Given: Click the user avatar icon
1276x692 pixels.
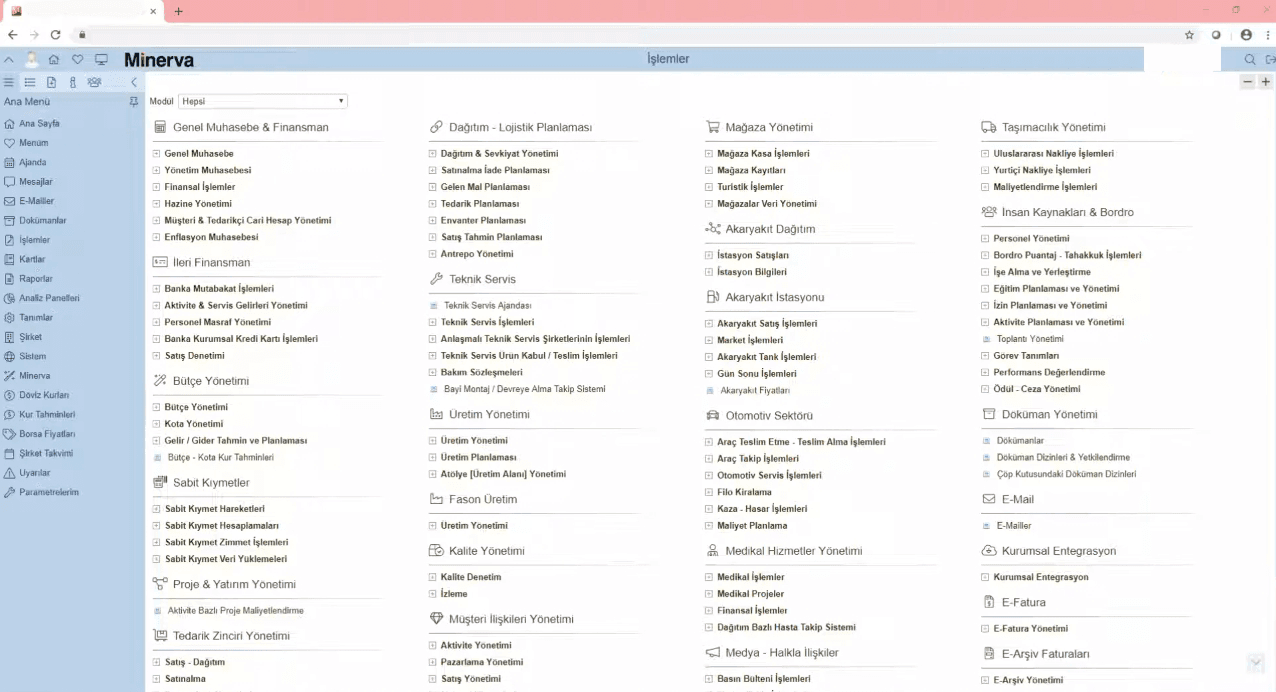Looking at the screenshot, I should point(32,60).
